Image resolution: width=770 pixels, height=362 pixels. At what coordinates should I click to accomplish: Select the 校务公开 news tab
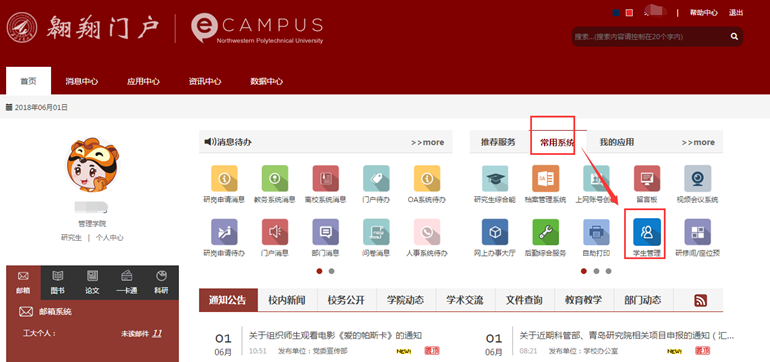347,300
